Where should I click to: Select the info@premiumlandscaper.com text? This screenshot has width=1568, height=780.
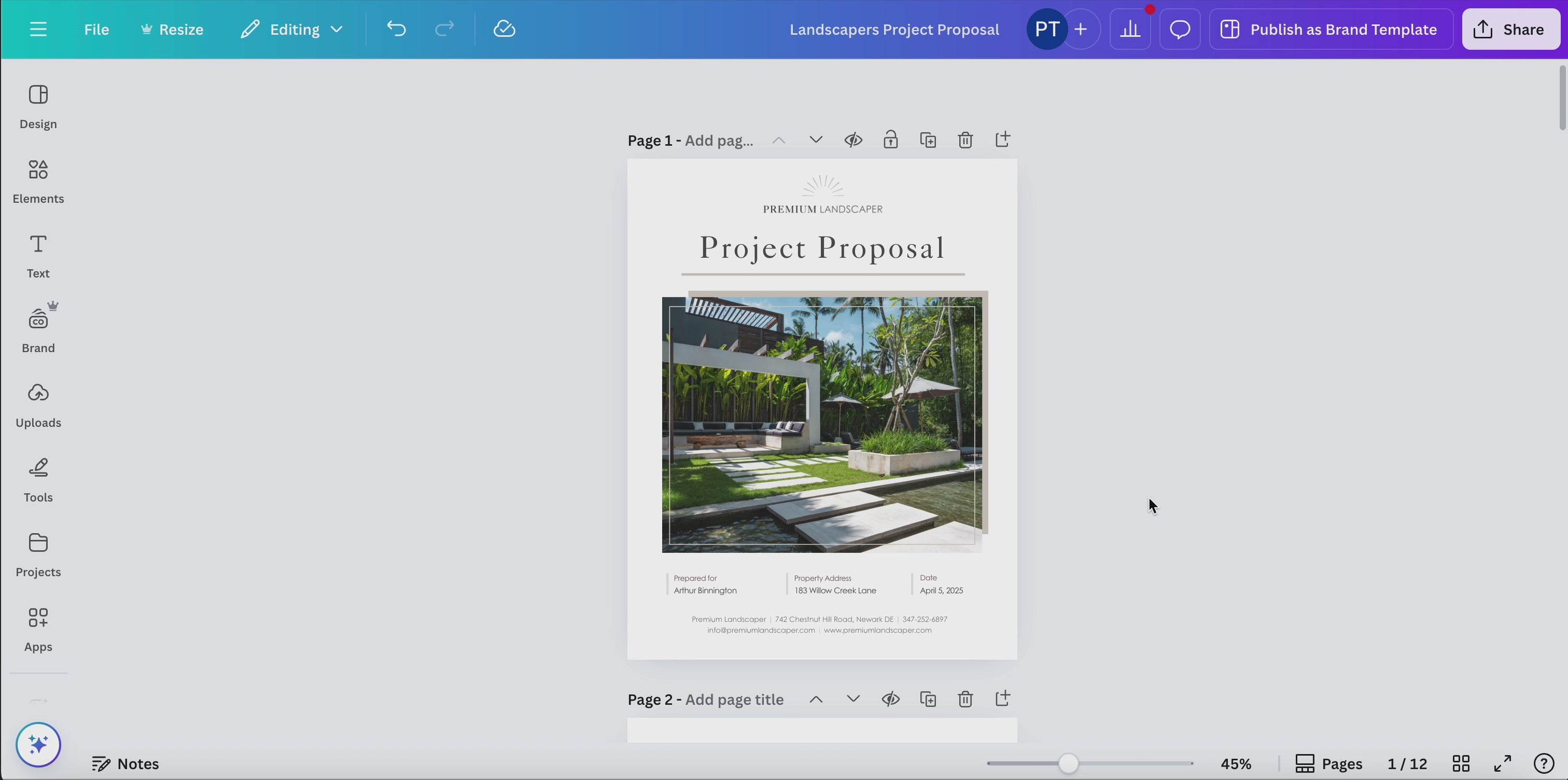pos(761,631)
